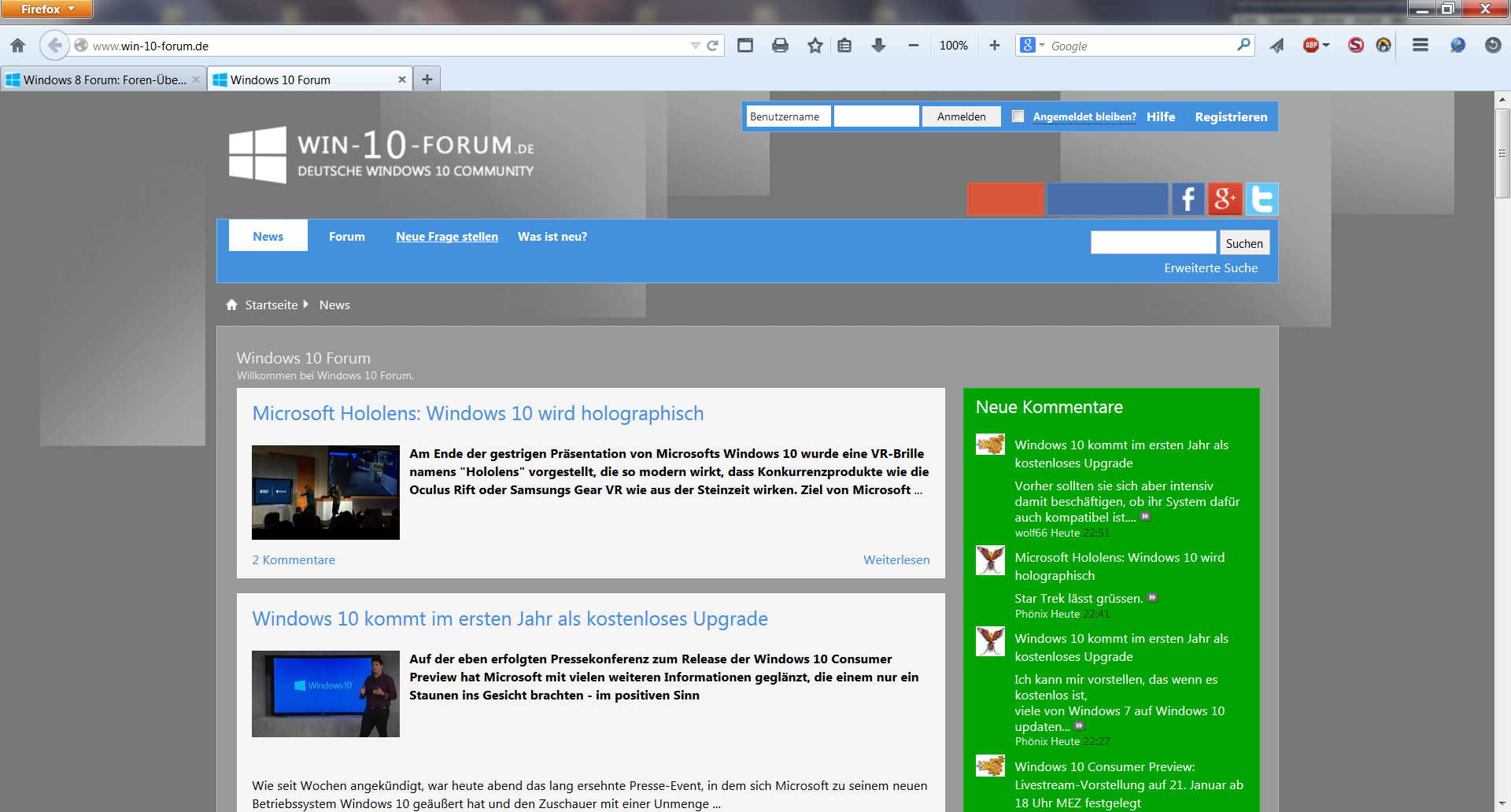Click the Hololens article thumbnail
The image size is (1511, 812).
tap(325, 493)
